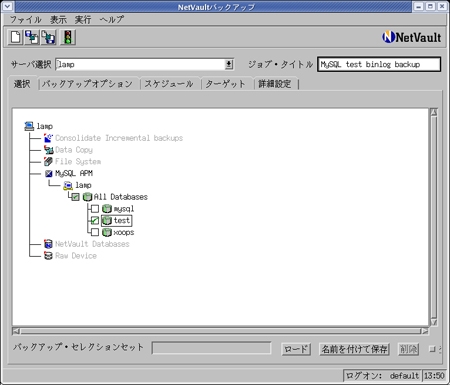Click the バックアップ・セレクションセット field
Viewport: 450px width, 385px height.
(x=211, y=348)
